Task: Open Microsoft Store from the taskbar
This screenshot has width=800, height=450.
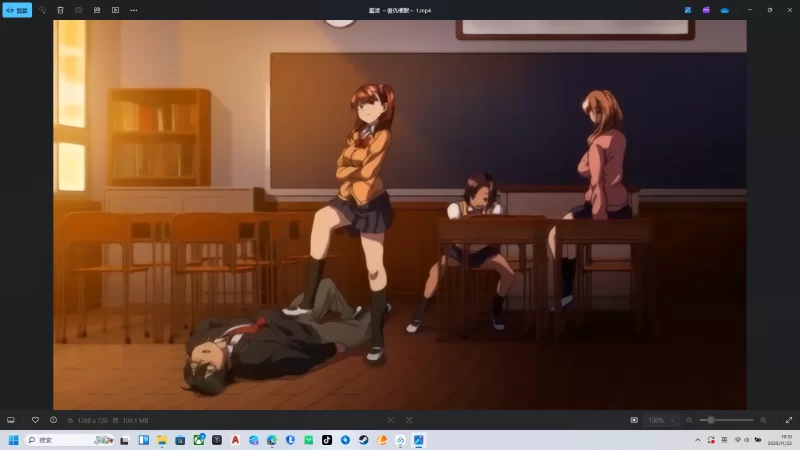Action: point(180,440)
